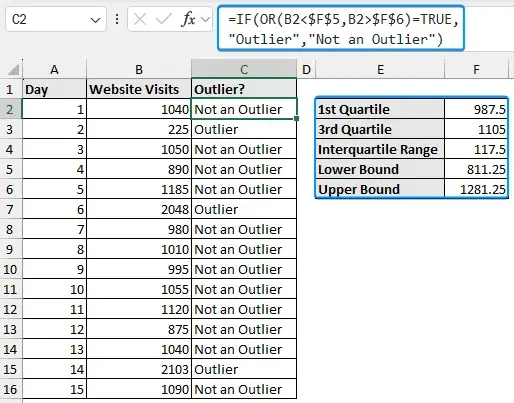Screen dimensions: 514x403
Task: Click the "Day" header cell
Action: 54,89
